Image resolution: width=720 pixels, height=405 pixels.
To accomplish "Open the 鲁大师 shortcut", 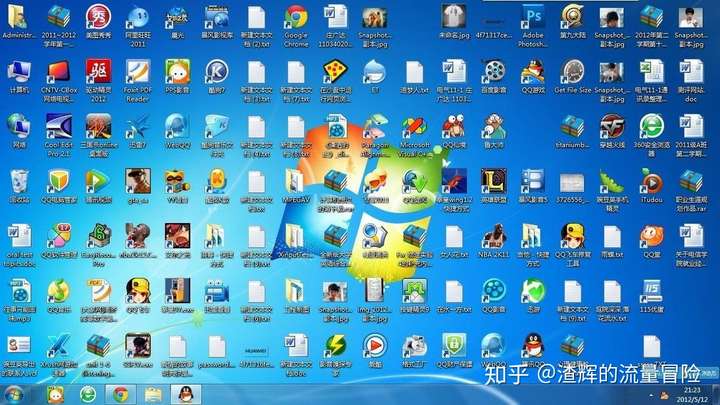I will 494,127.
